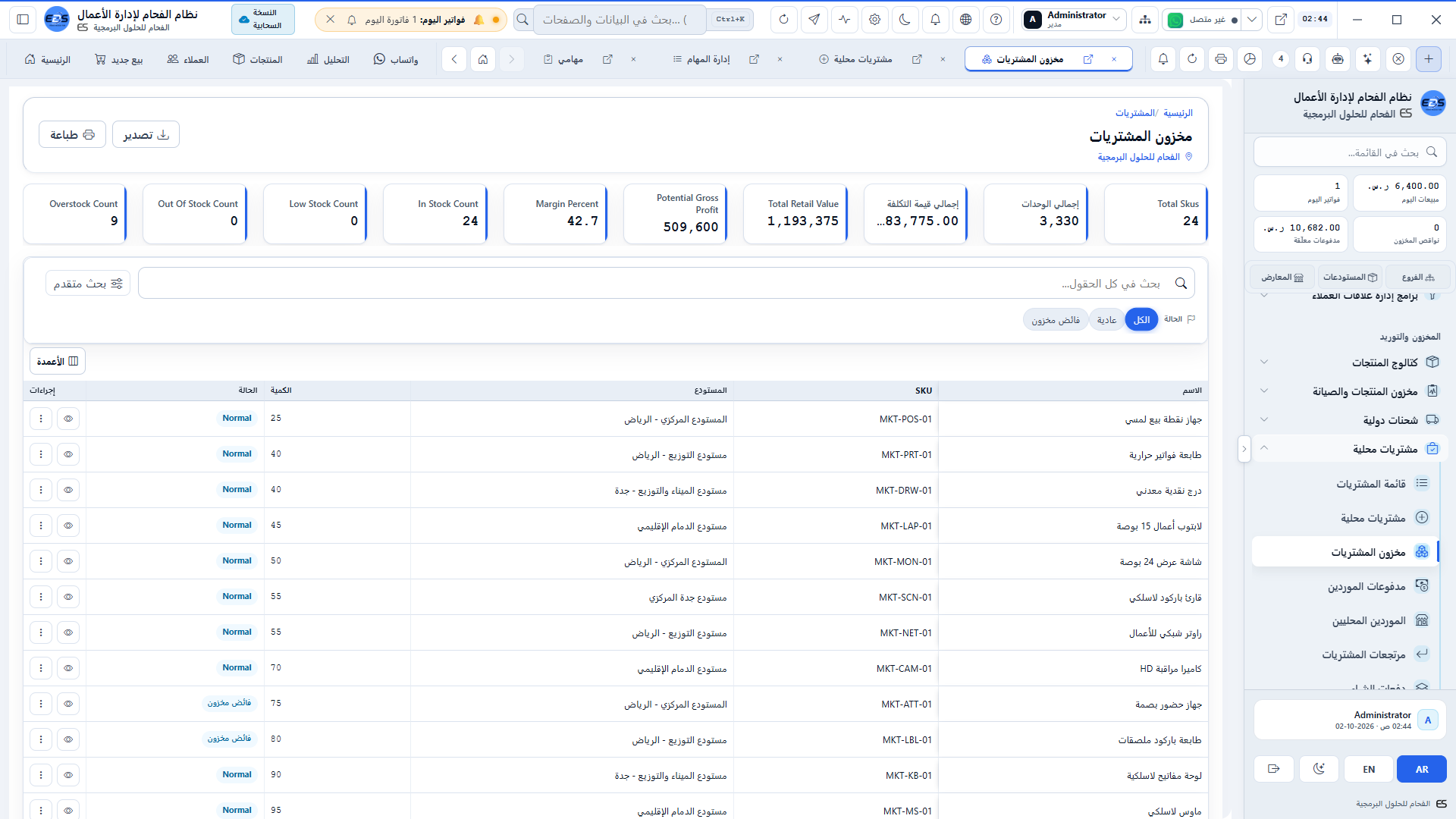The width and height of the screenshot is (1456, 819).
Task: Click the bell icon in the tab toolbar
Action: (1163, 59)
